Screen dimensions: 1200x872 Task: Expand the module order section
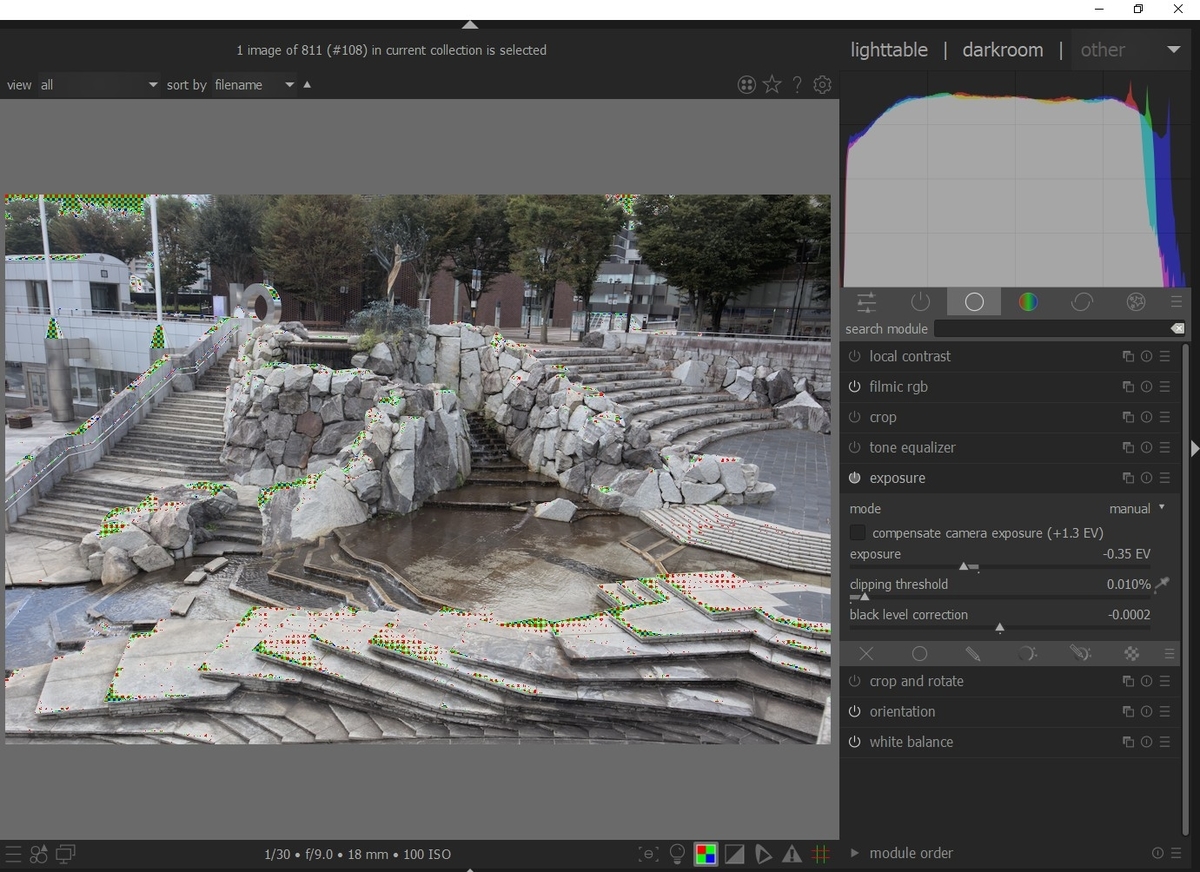coord(910,853)
